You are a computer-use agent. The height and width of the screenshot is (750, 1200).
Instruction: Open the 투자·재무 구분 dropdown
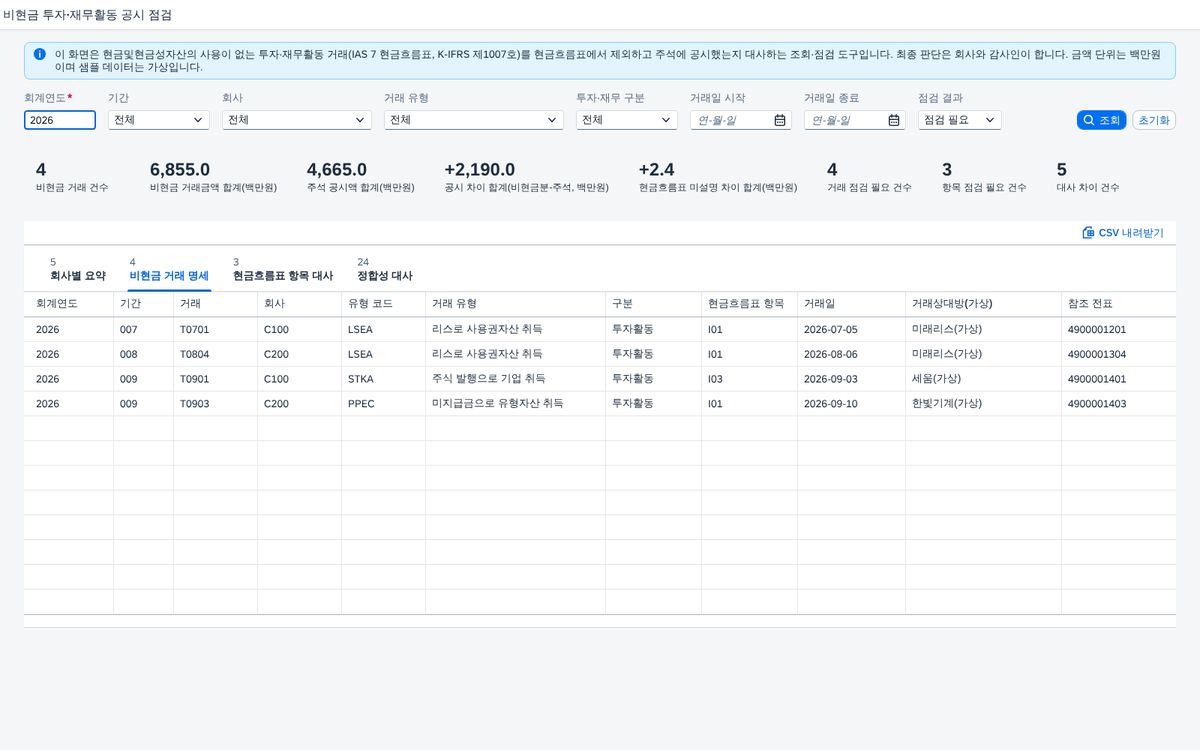627,120
